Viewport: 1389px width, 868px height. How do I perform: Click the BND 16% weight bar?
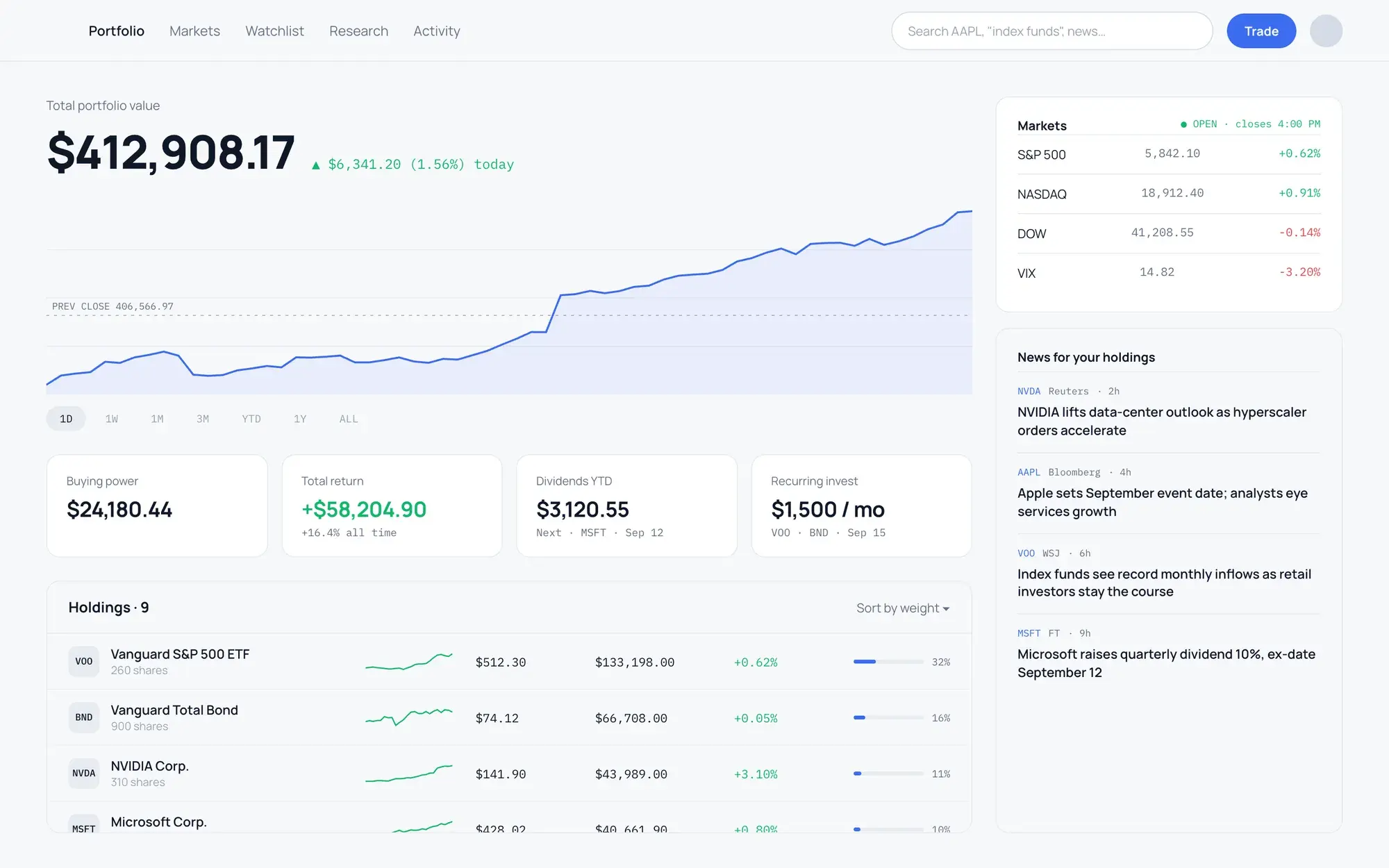coord(888,717)
